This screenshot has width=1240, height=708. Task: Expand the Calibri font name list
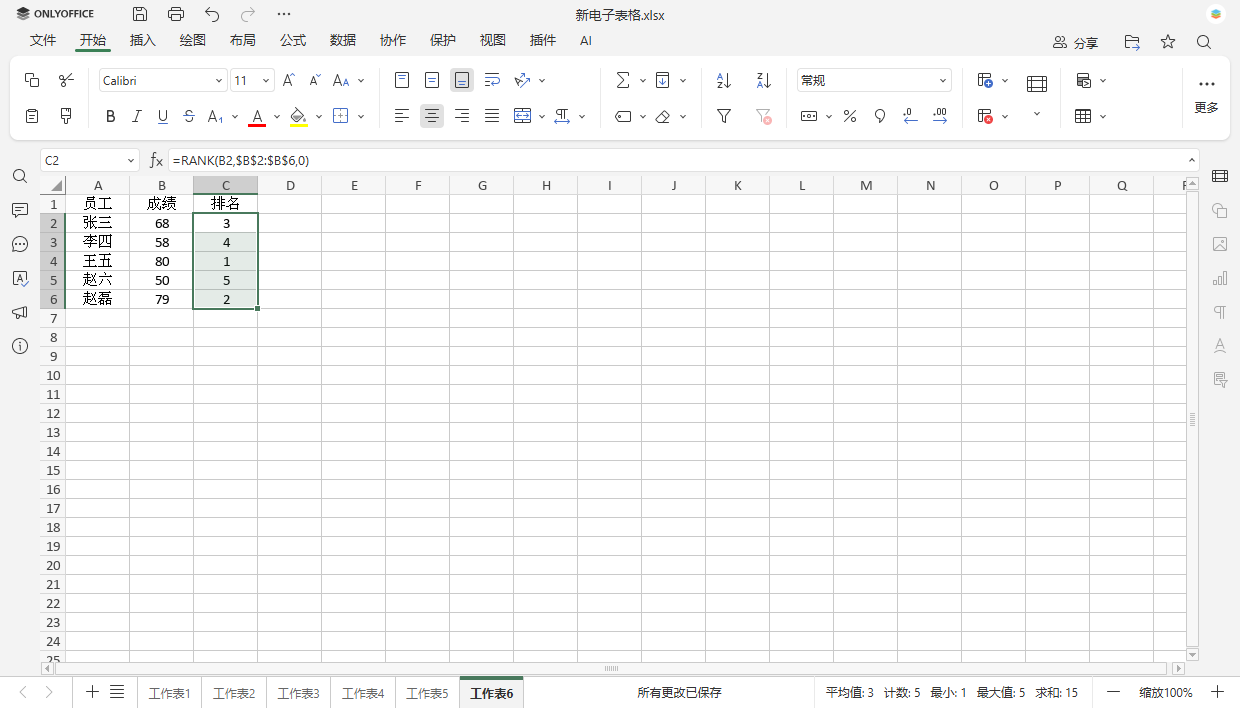pos(218,80)
